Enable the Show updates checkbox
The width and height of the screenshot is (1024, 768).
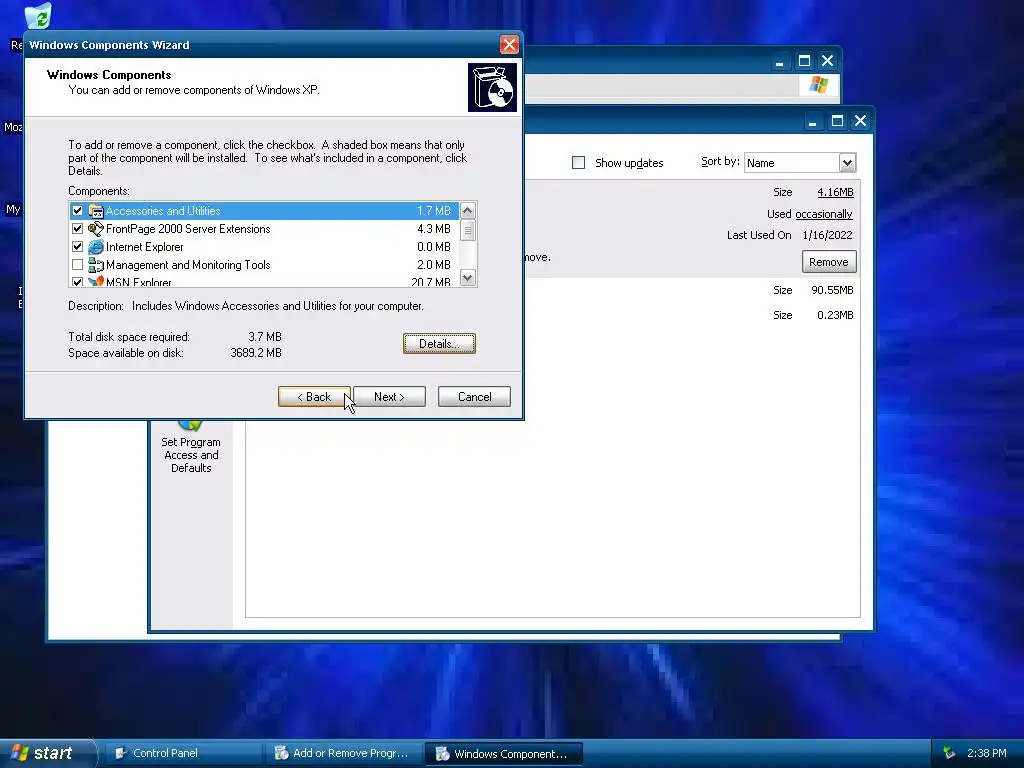pos(579,163)
